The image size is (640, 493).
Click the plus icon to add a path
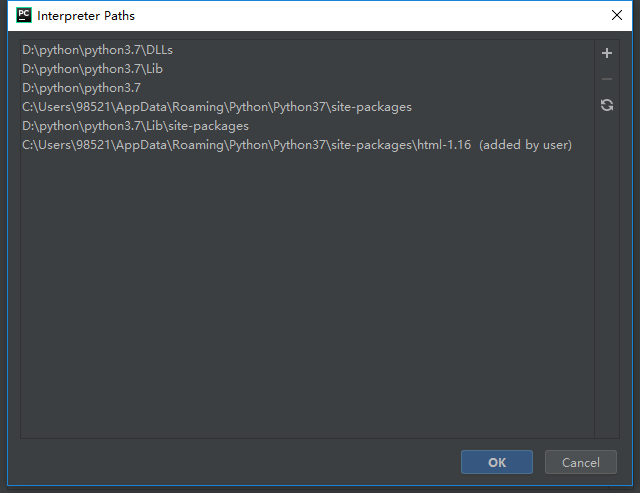coord(607,53)
